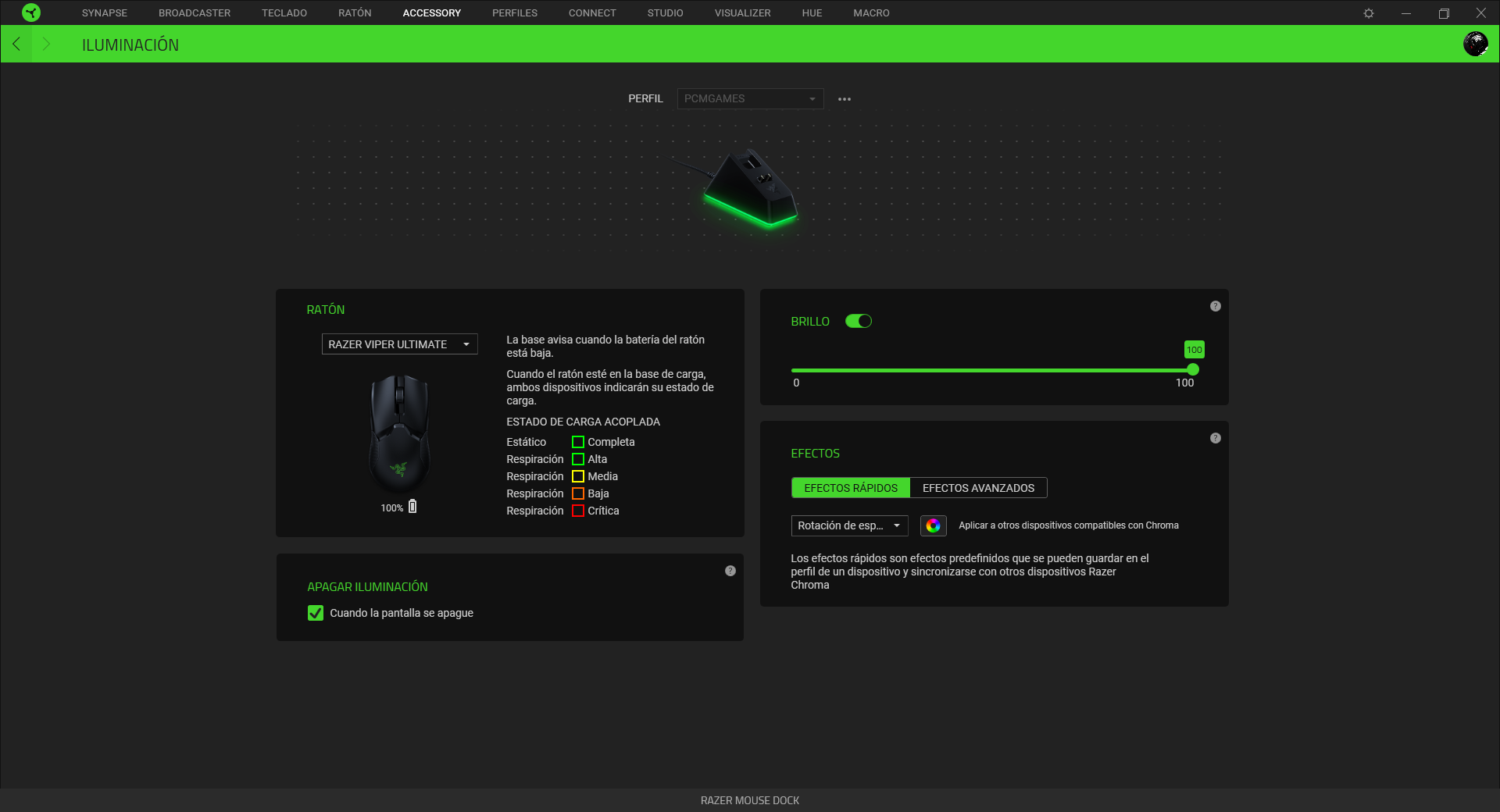Click yellow Media color swatch

[x=578, y=476]
